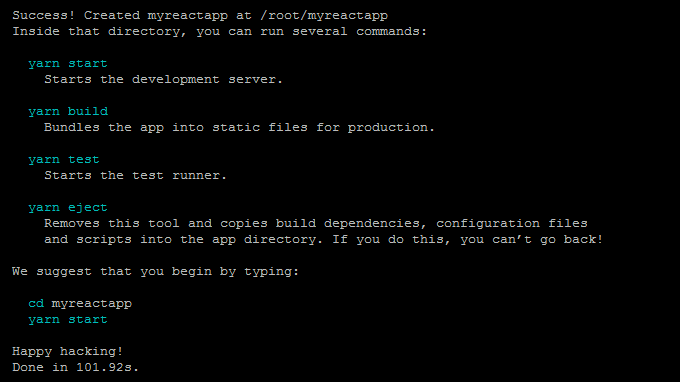This screenshot has height=382, width=680.
Task: Click 'Starts the test runner.' text
Action: click(x=135, y=176)
